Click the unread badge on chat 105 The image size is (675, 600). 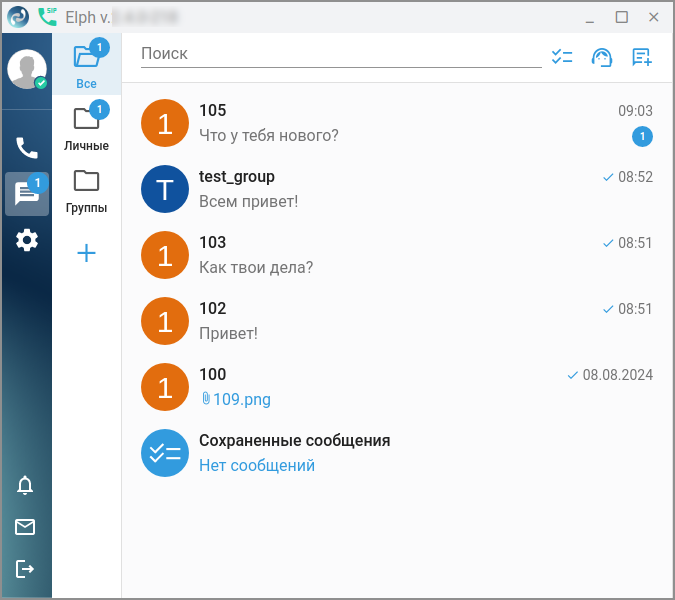coord(642,136)
